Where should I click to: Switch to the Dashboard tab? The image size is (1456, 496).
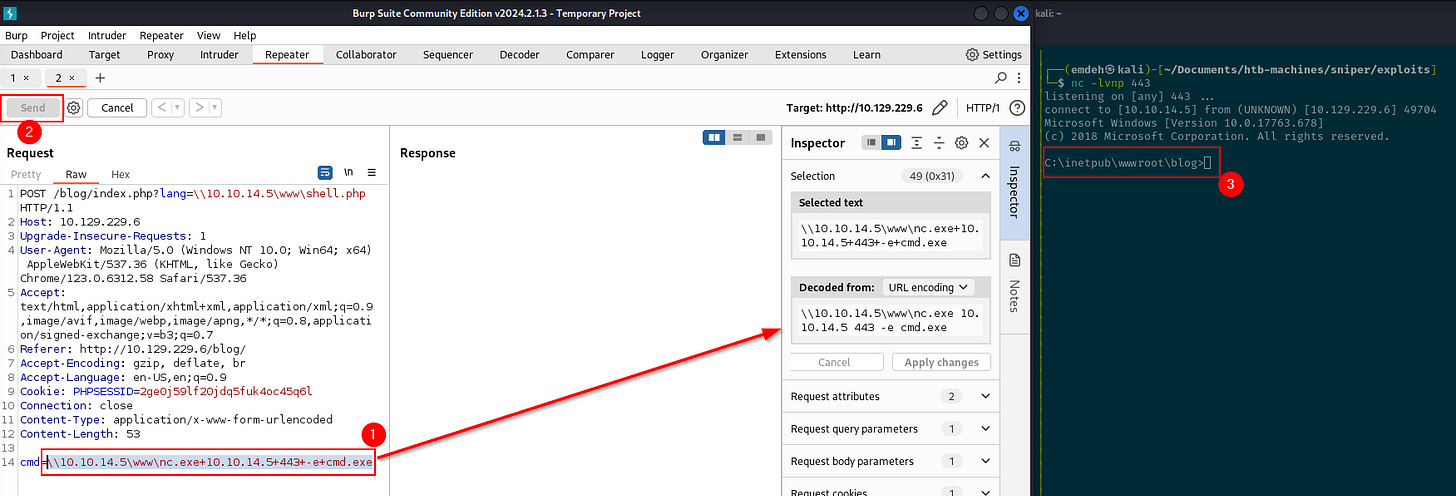pos(37,54)
